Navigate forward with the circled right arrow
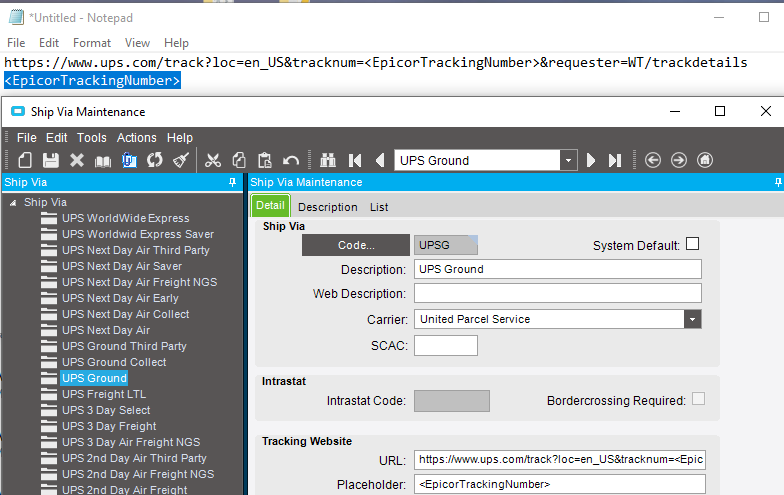 [678, 160]
